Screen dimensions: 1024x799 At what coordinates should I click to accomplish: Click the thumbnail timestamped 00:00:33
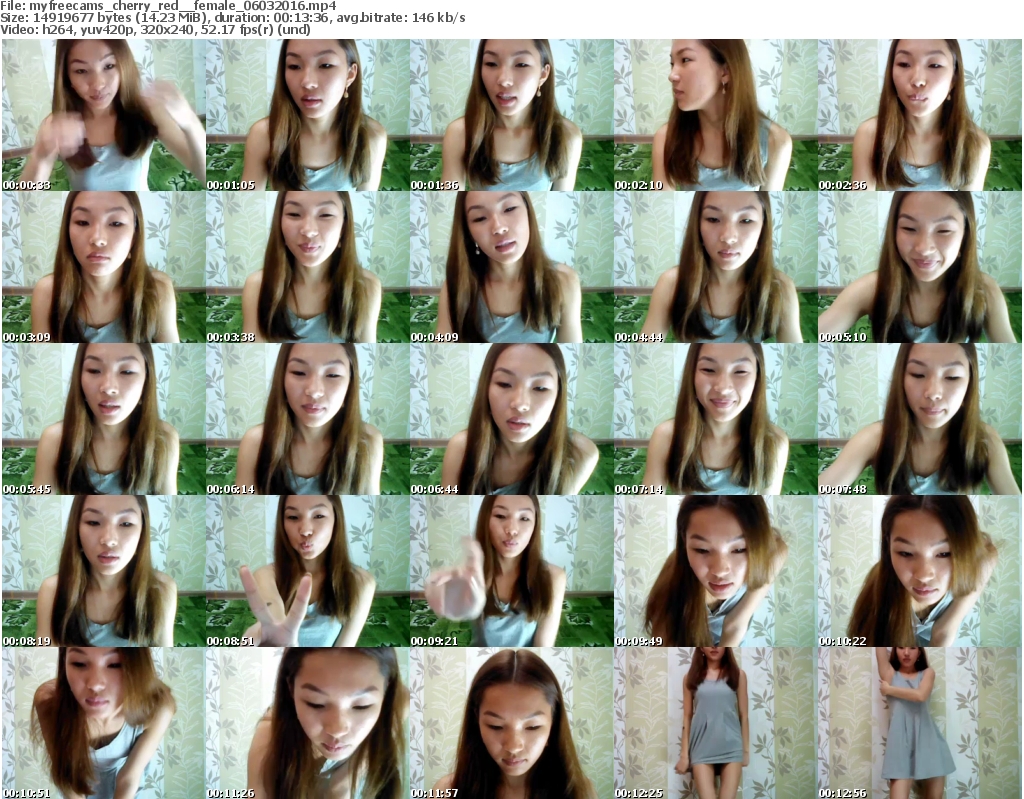point(103,115)
